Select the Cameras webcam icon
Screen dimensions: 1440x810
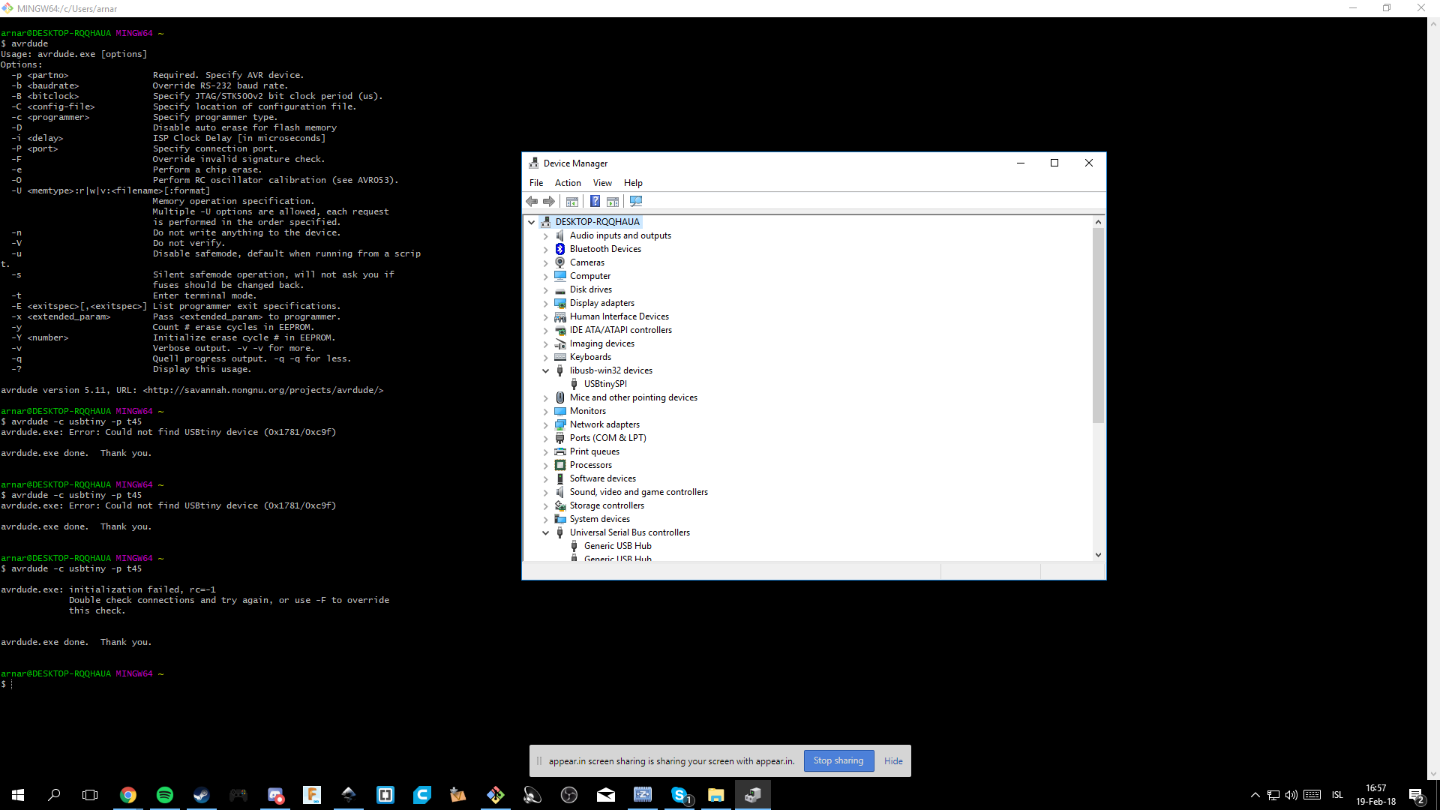[560, 263]
